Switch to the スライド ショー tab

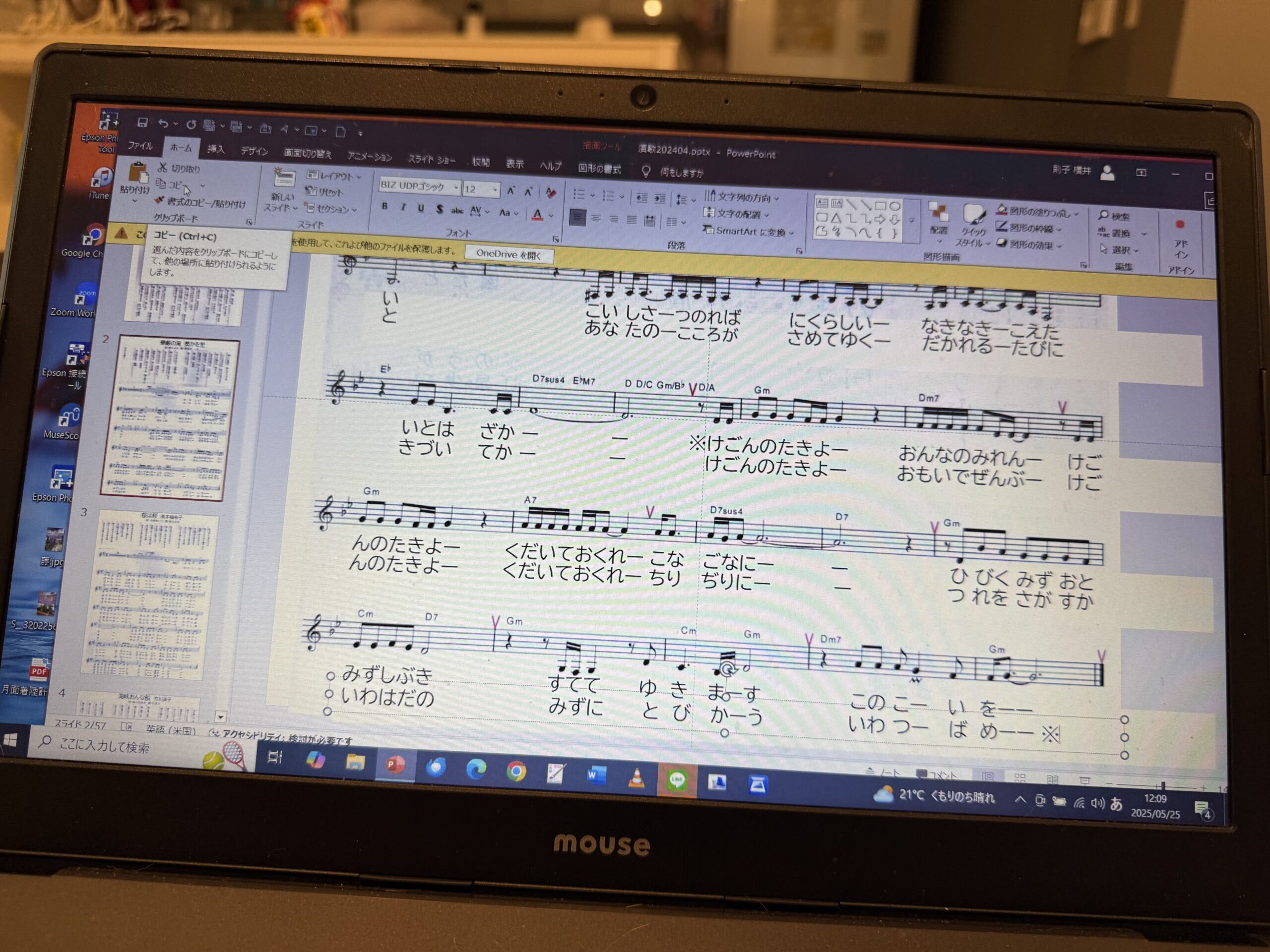[x=432, y=160]
